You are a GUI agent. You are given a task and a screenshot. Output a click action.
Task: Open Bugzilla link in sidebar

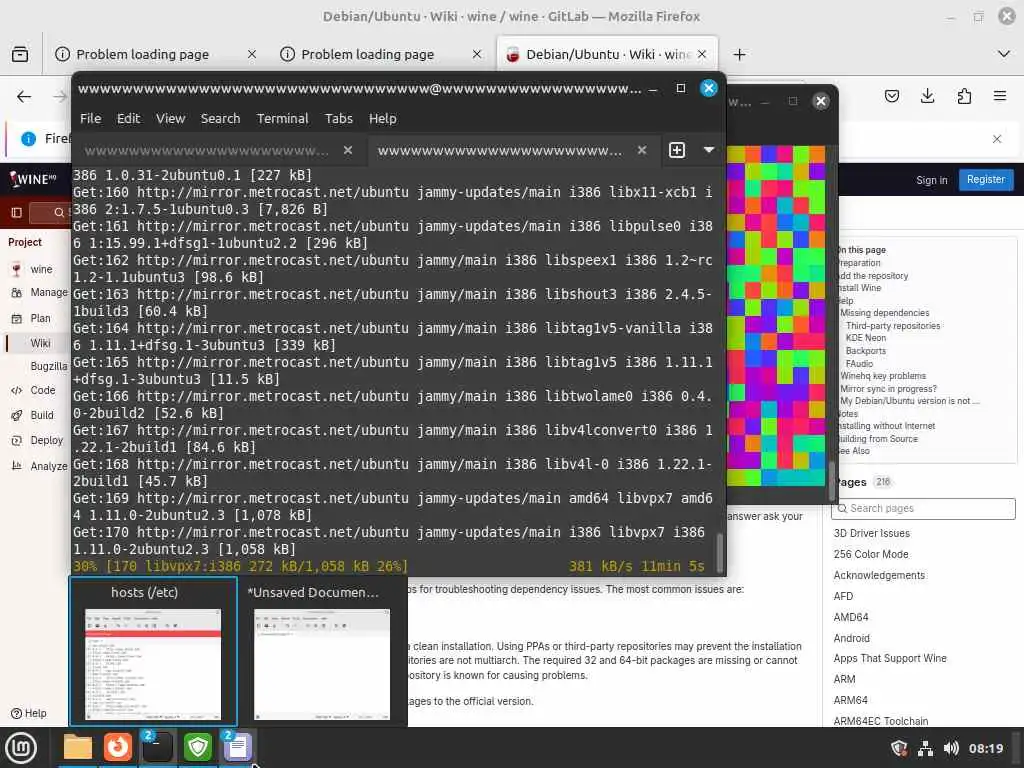pos(49,366)
